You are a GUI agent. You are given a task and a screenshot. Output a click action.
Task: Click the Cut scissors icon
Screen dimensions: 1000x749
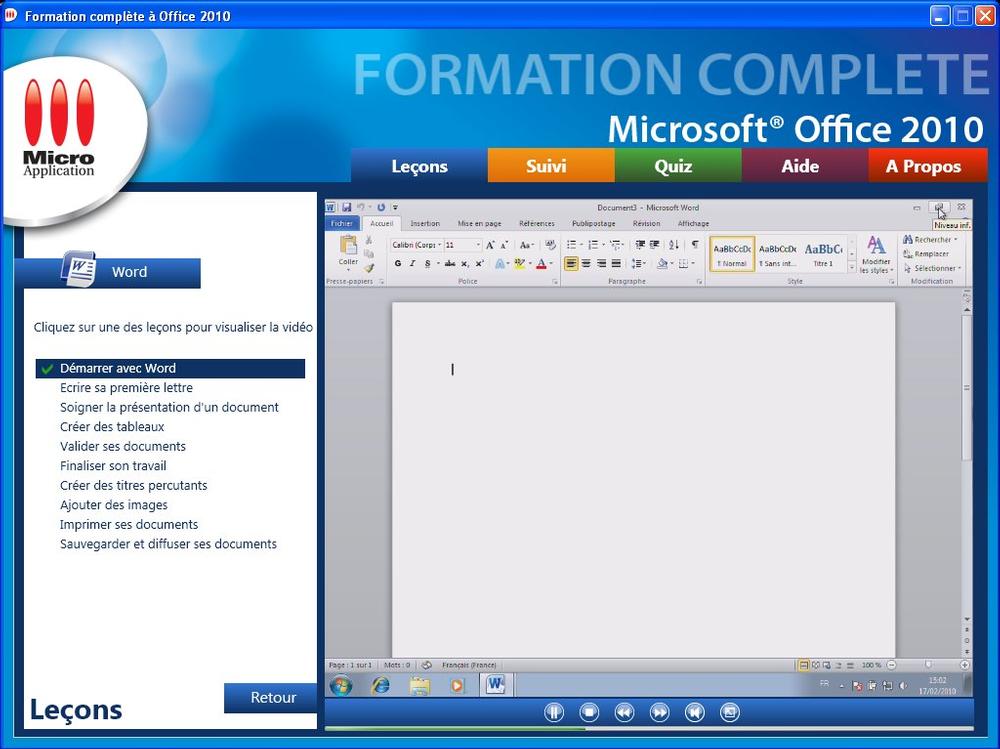pos(369,240)
